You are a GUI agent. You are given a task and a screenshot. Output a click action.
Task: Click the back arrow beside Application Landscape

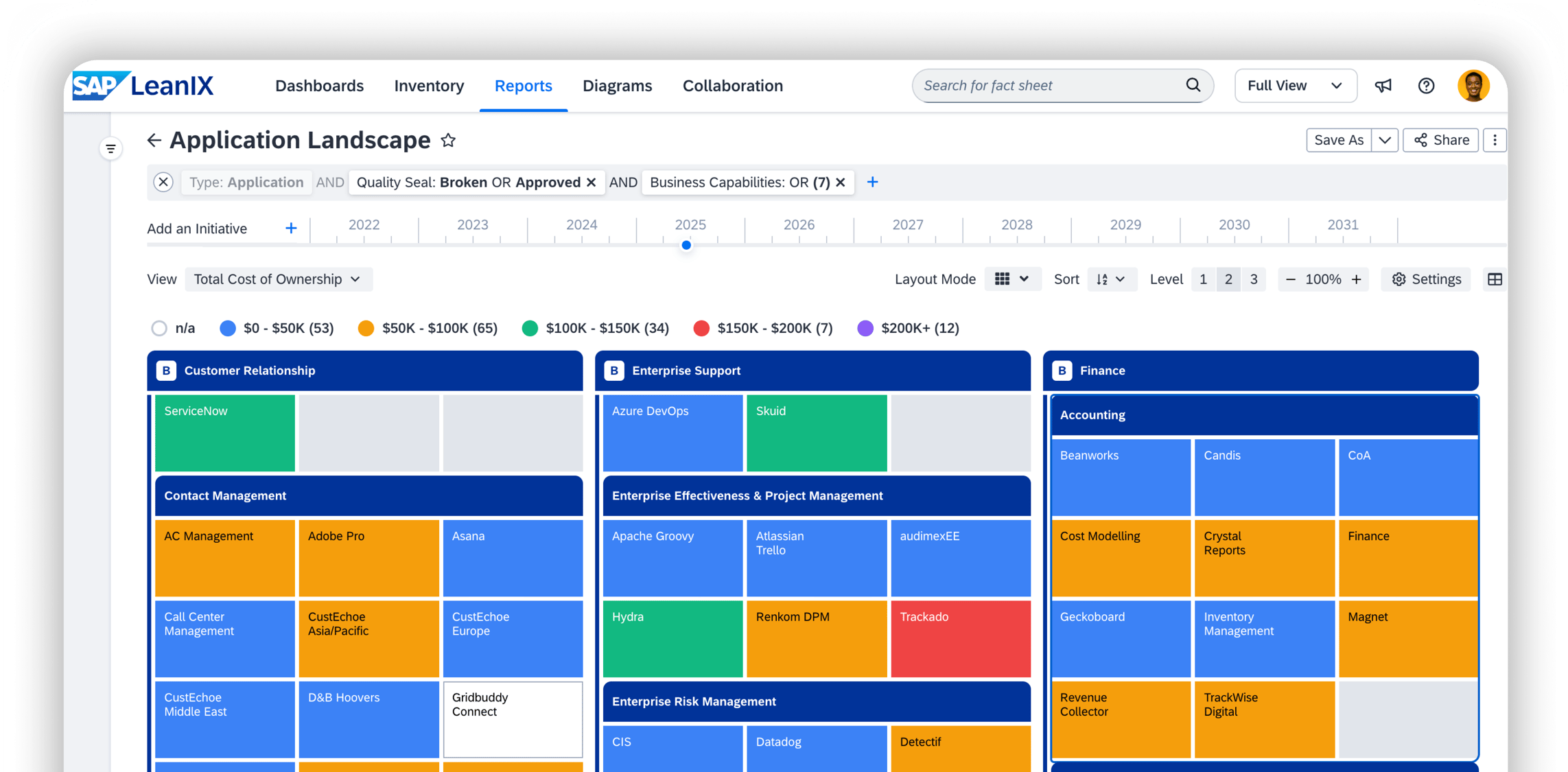[x=154, y=141]
